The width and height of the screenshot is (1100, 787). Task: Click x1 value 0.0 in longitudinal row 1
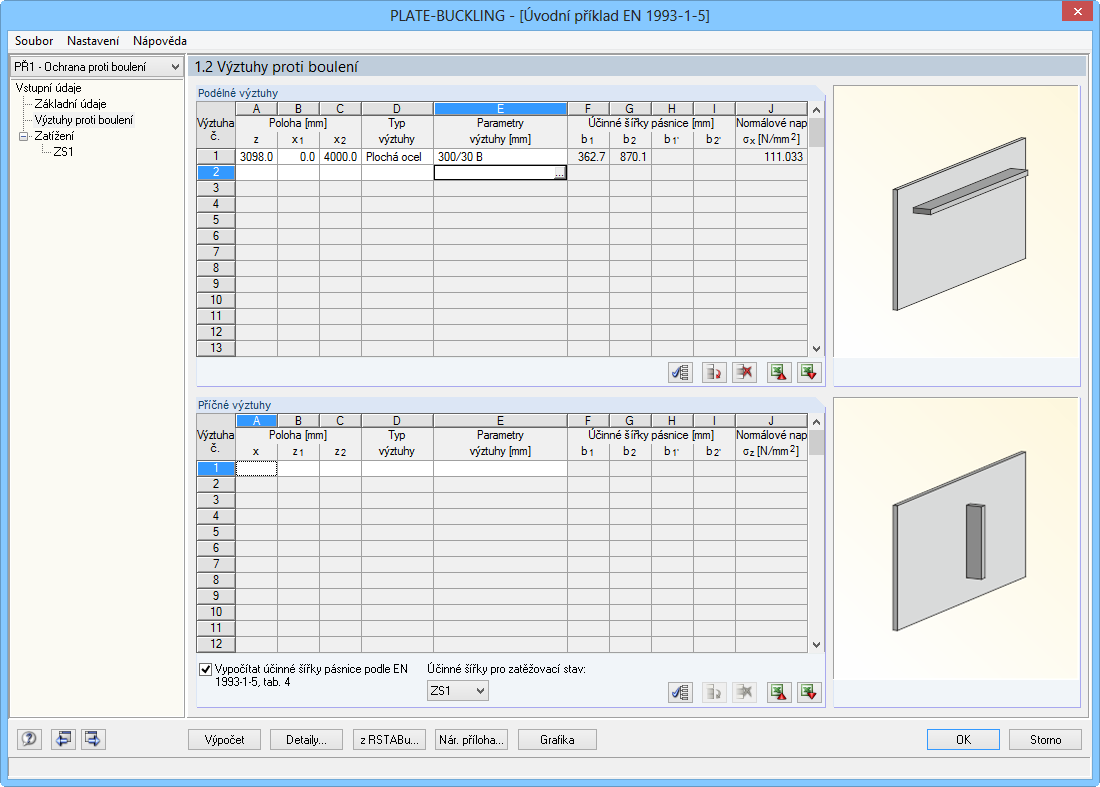298,156
